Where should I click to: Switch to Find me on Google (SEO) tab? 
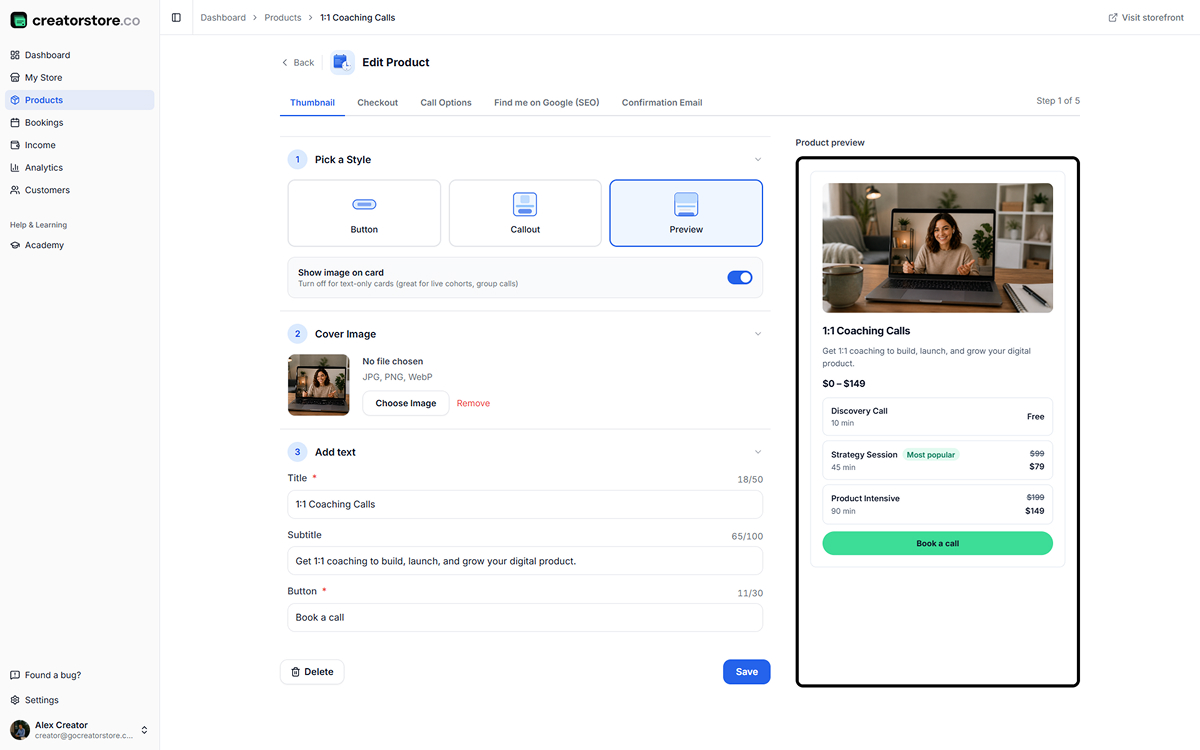pyautogui.click(x=547, y=102)
